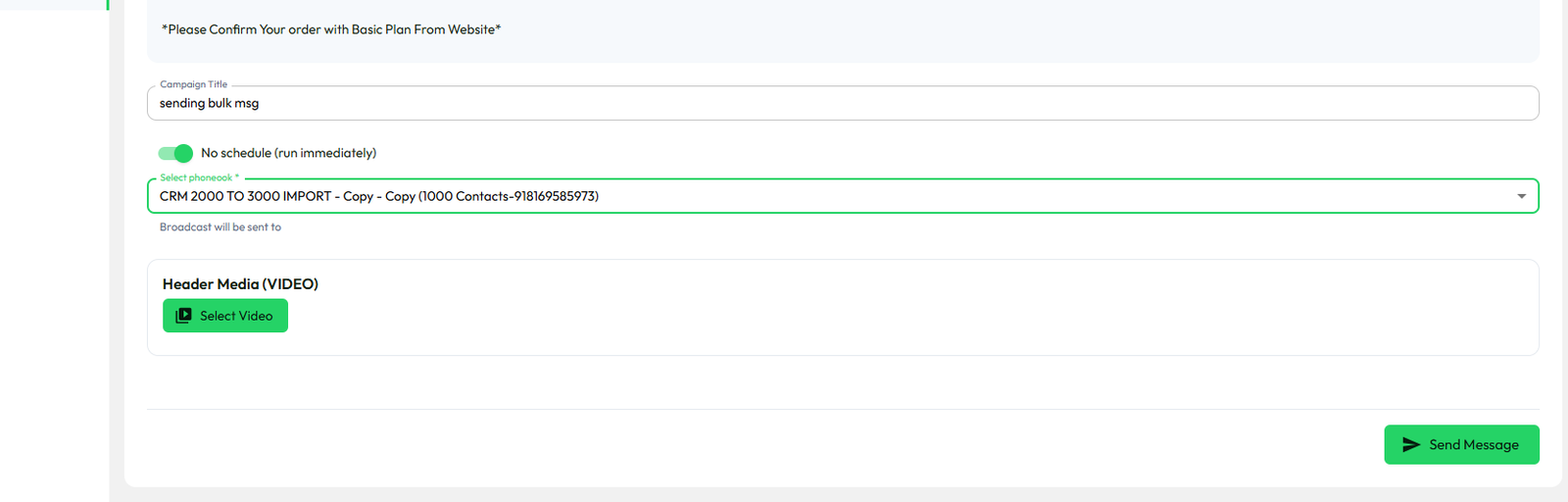The width and height of the screenshot is (1568, 502).
Task: Click the 'Campaign Title' floating label
Action: tap(193, 84)
